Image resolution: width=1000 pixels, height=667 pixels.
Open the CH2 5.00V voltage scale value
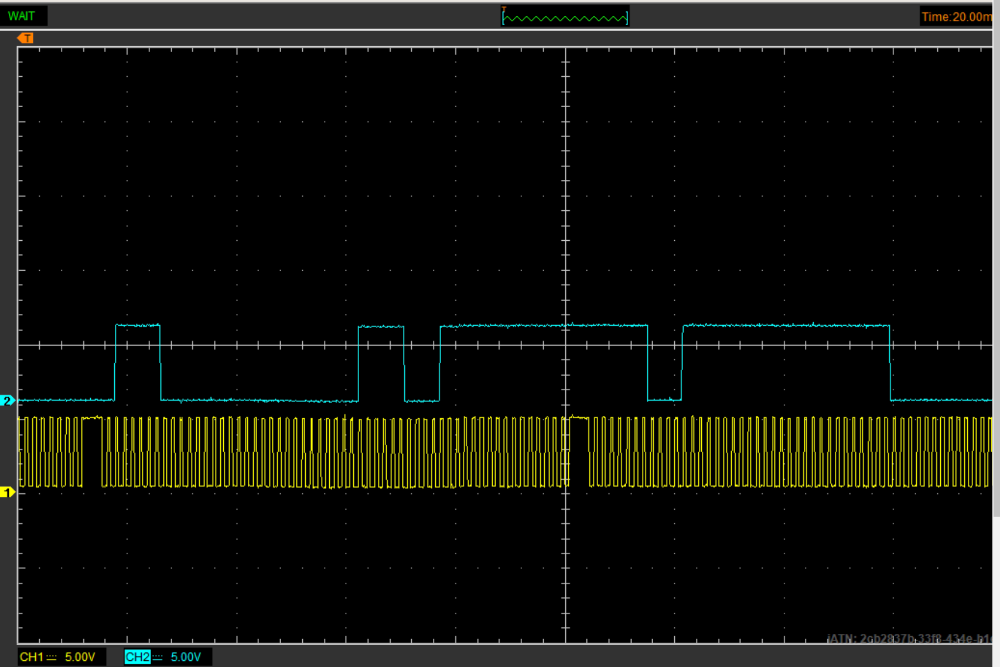185,657
